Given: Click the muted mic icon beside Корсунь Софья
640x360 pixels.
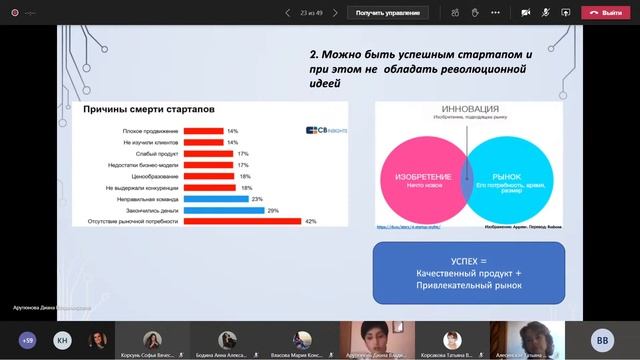Looking at the screenshot, I should tap(181, 356).
